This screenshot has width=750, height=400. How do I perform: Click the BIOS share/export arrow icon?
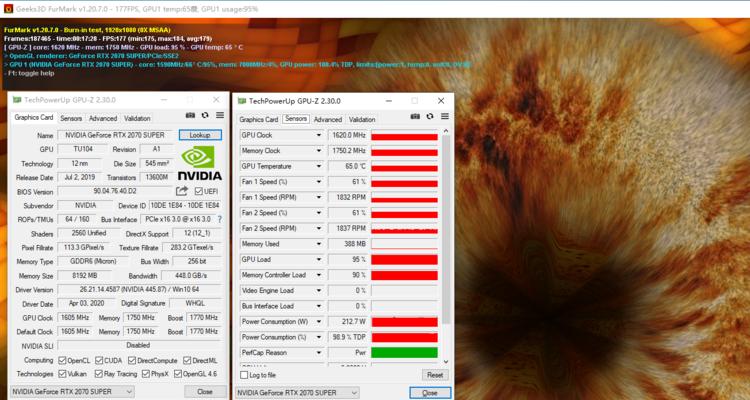[182, 191]
